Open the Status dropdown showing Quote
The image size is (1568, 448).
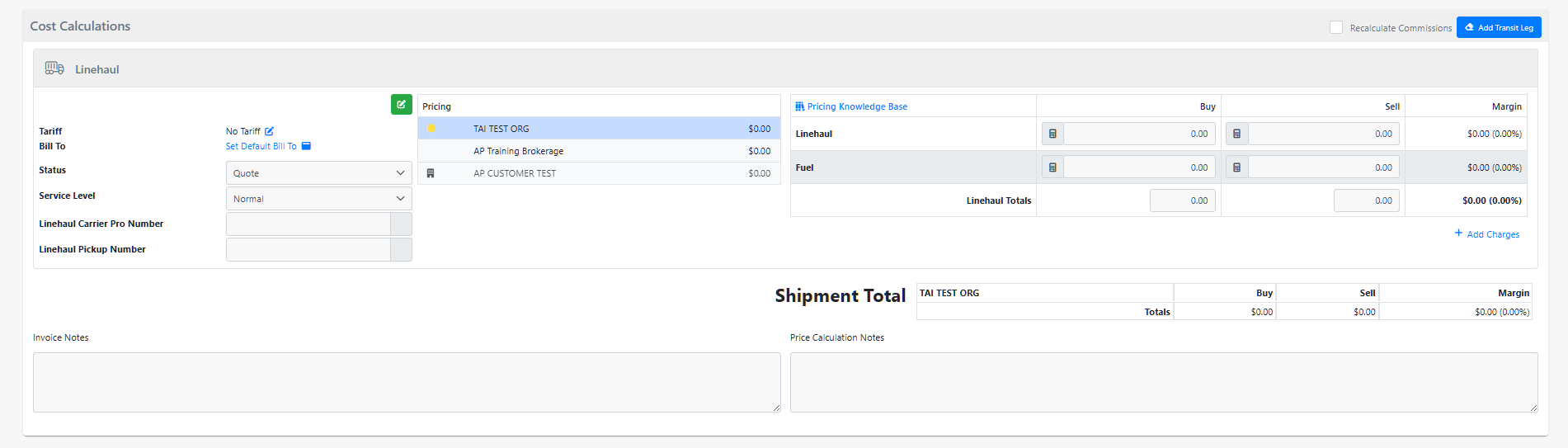tap(318, 173)
